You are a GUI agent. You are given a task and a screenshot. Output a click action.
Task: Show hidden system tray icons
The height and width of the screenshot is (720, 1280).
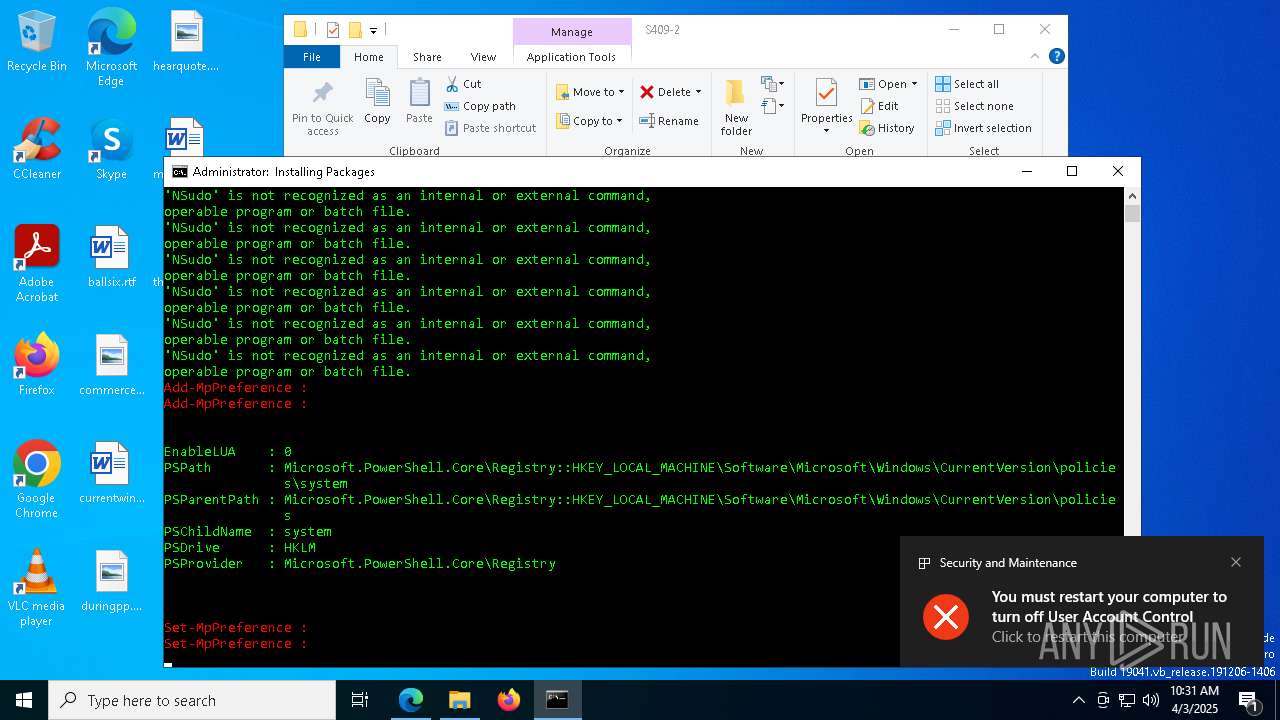point(1078,700)
